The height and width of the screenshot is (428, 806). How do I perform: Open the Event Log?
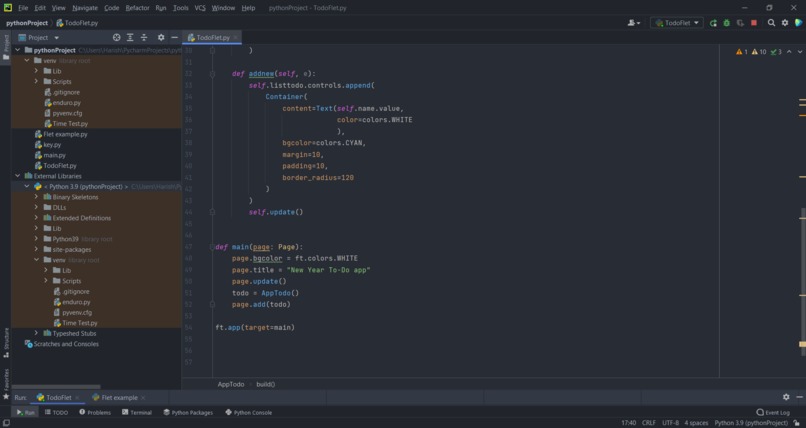[773, 412]
